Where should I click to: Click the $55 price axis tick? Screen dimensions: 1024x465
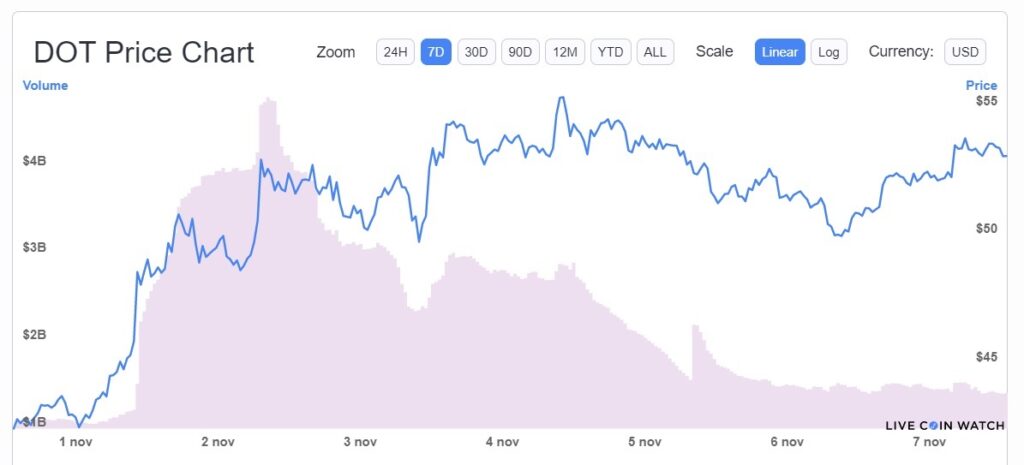984,101
